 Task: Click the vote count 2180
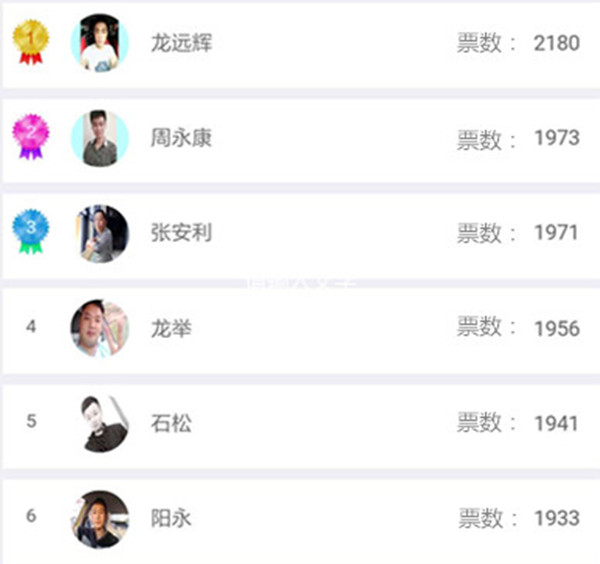coord(557,43)
